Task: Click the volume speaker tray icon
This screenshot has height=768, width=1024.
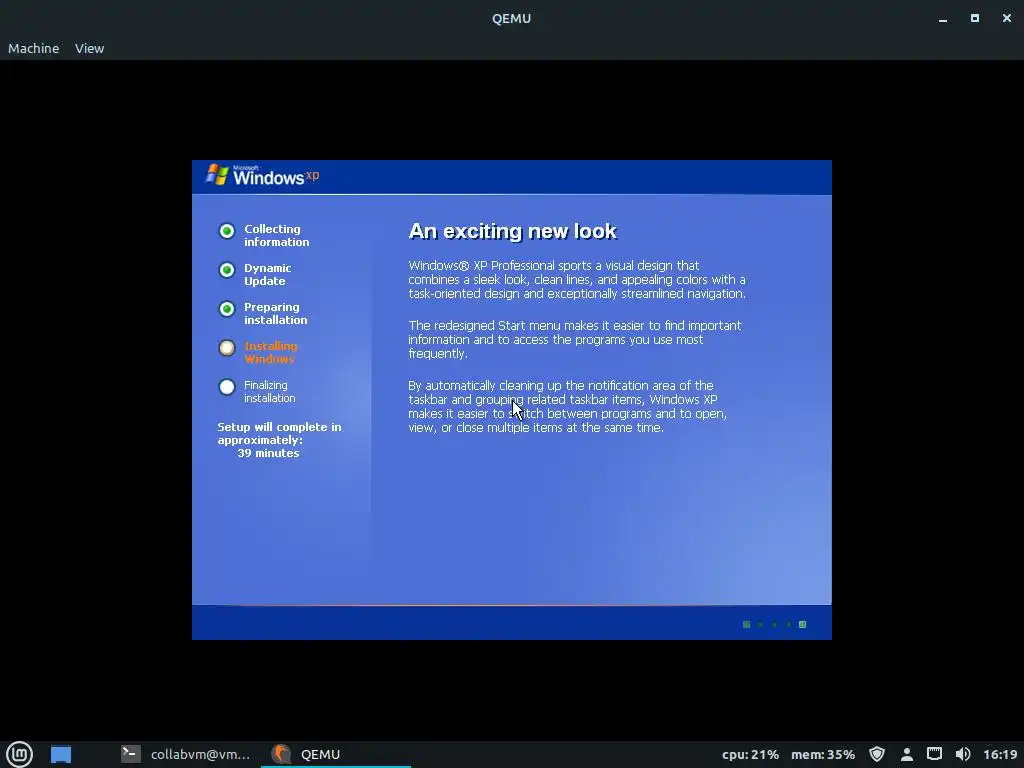Action: (x=963, y=754)
